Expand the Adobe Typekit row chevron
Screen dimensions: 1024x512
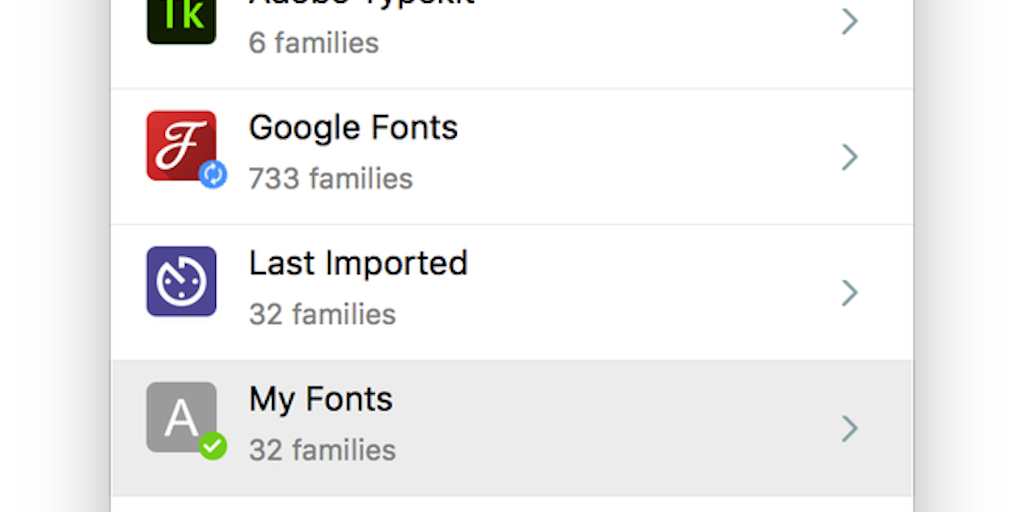849,21
